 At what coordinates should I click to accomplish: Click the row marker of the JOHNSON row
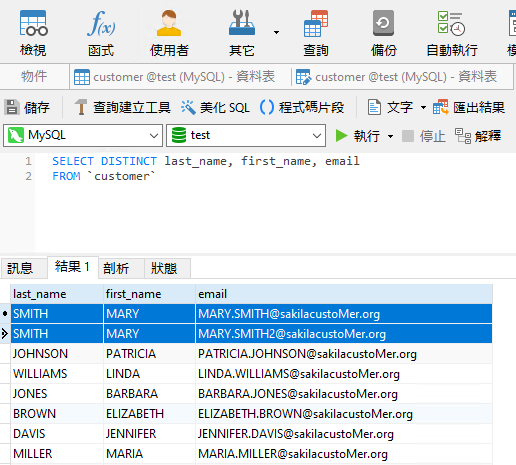coord(5,354)
